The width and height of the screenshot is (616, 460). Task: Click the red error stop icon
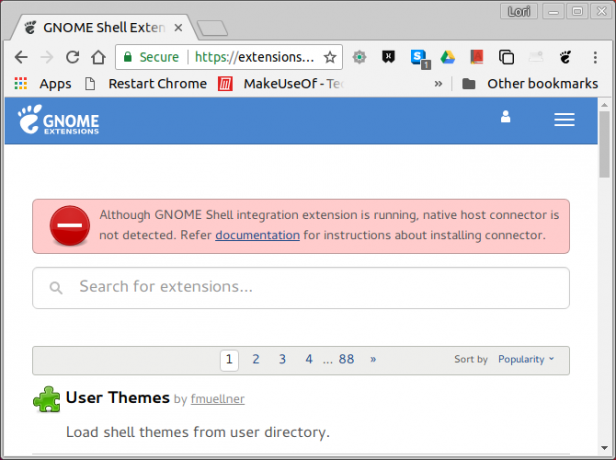point(70,226)
